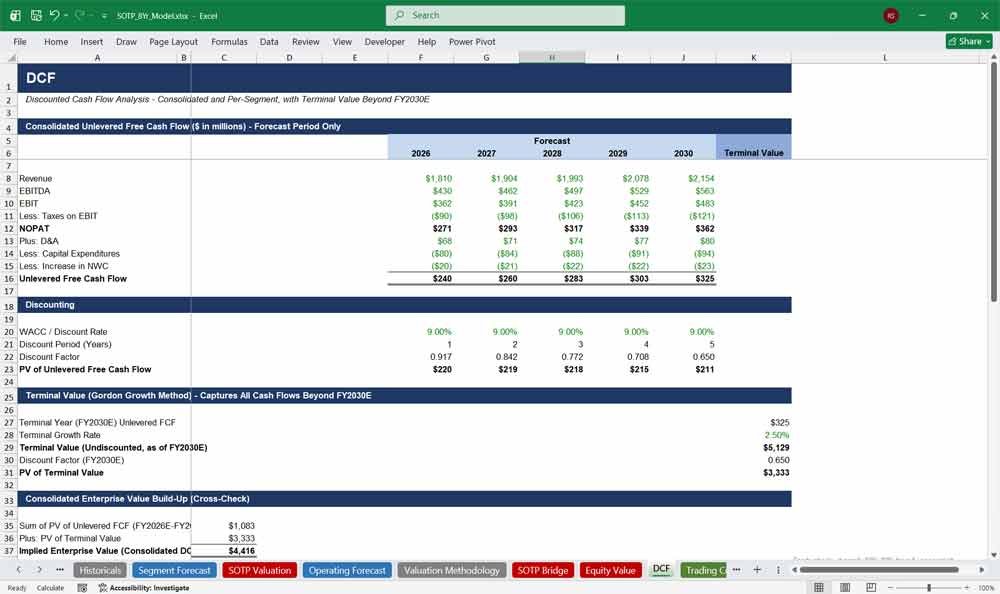Image resolution: width=1000 pixels, height=594 pixels.
Task: Click the zoom in plus button
Action: click(x=967, y=588)
